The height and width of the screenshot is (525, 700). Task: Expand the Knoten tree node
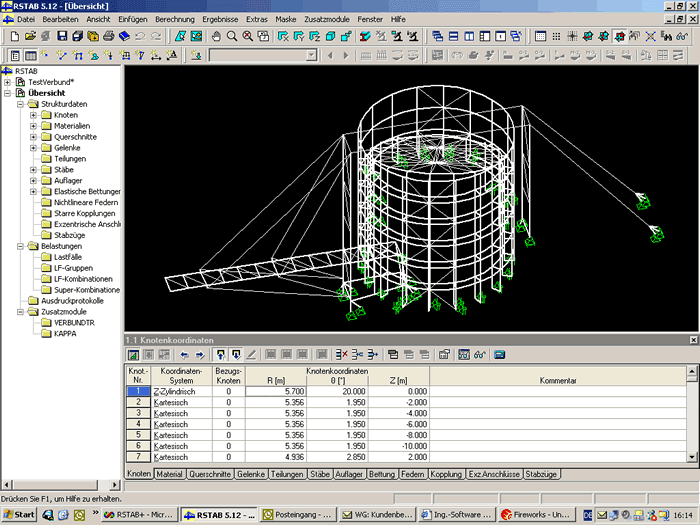pyautogui.click(x=33, y=115)
